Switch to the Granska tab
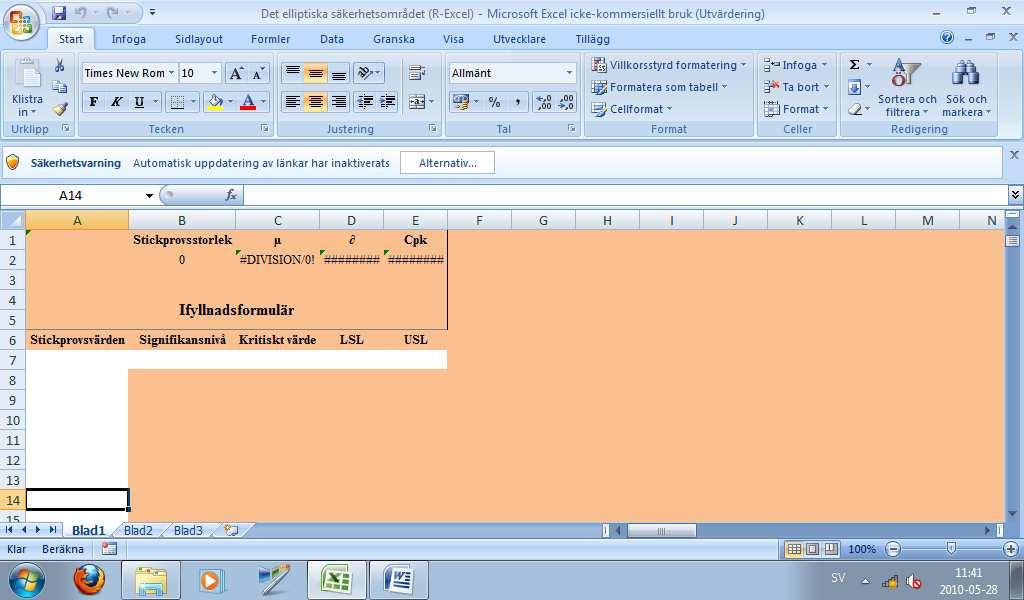This screenshot has width=1024, height=600. click(x=394, y=39)
